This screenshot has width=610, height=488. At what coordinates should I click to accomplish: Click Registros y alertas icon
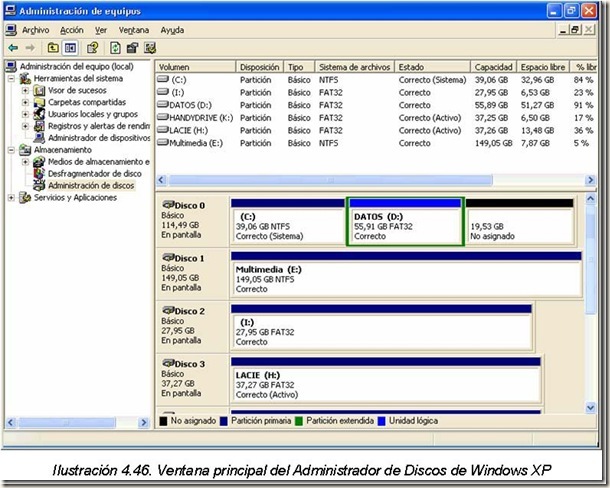click(39, 126)
